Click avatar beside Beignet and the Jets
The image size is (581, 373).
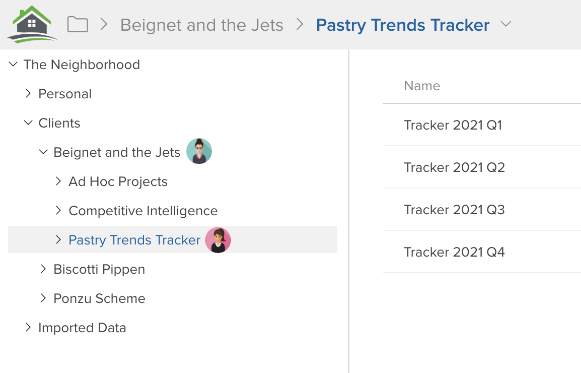click(x=199, y=151)
